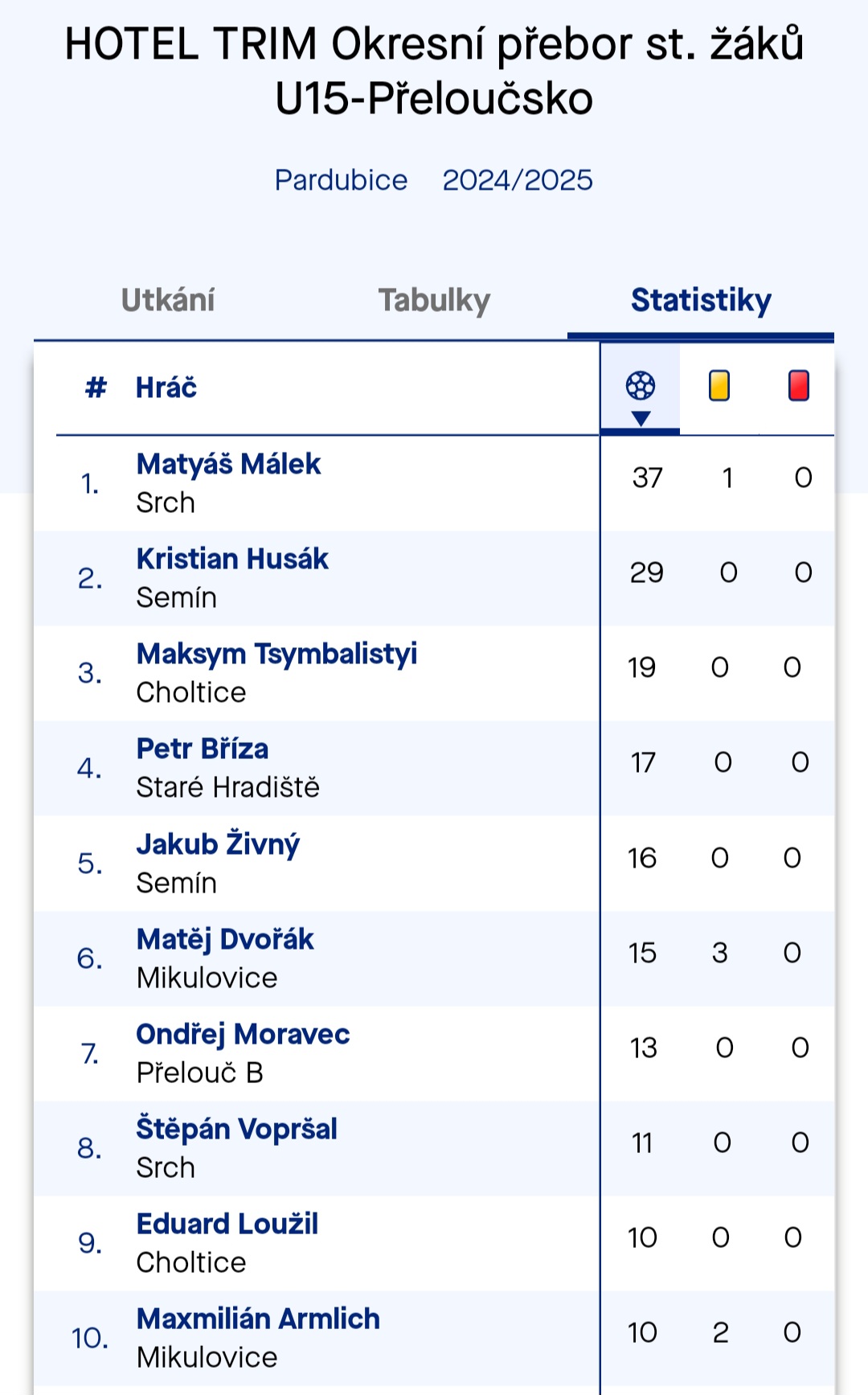This screenshot has width=868, height=1395.
Task: Select Eduard Loužil player link
Action: point(227,1224)
